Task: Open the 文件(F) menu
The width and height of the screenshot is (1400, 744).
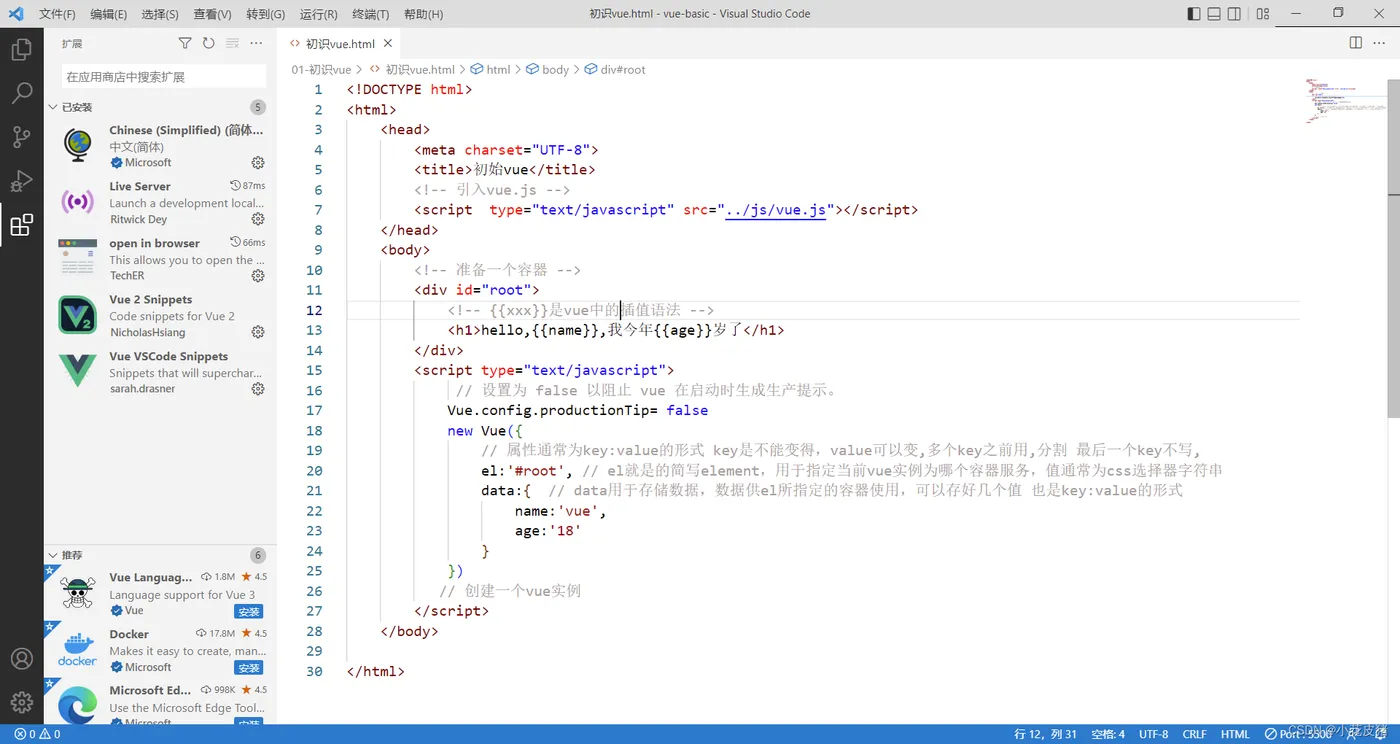Action: [x=57, y=14]
